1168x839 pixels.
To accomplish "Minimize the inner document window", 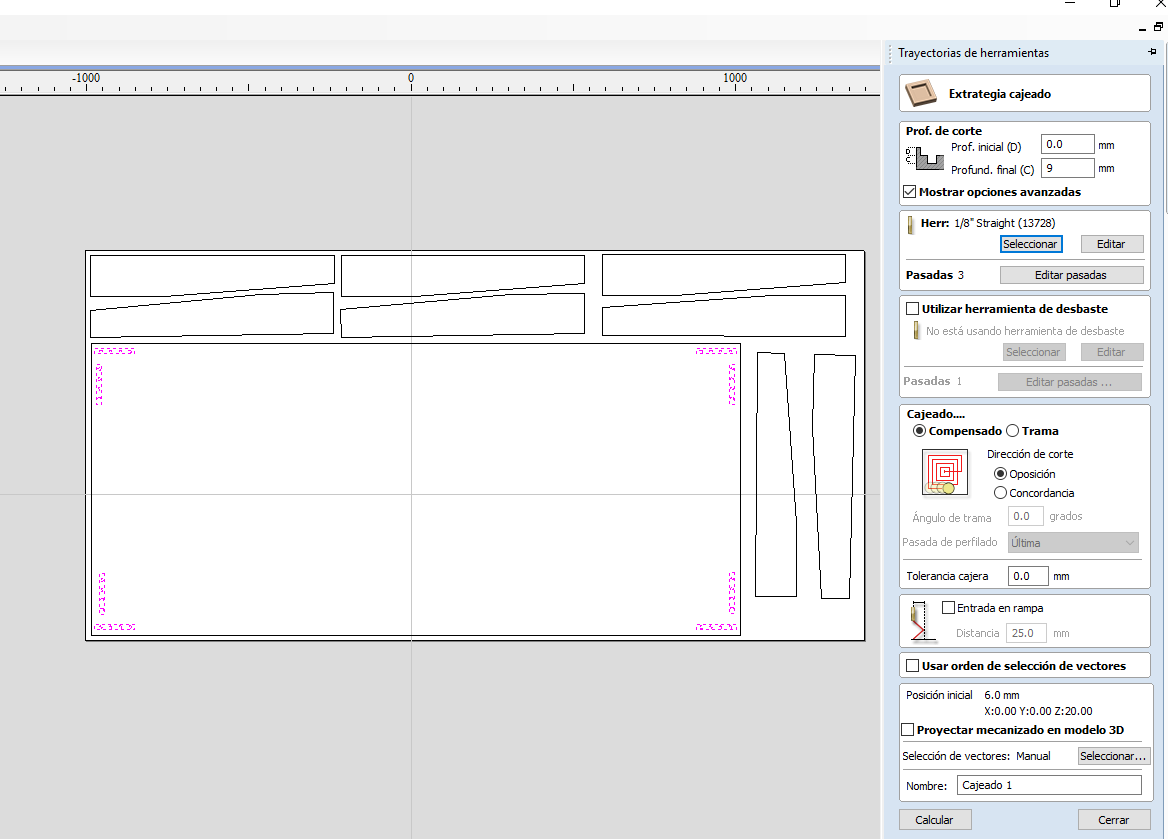I will pos(1142,28).
